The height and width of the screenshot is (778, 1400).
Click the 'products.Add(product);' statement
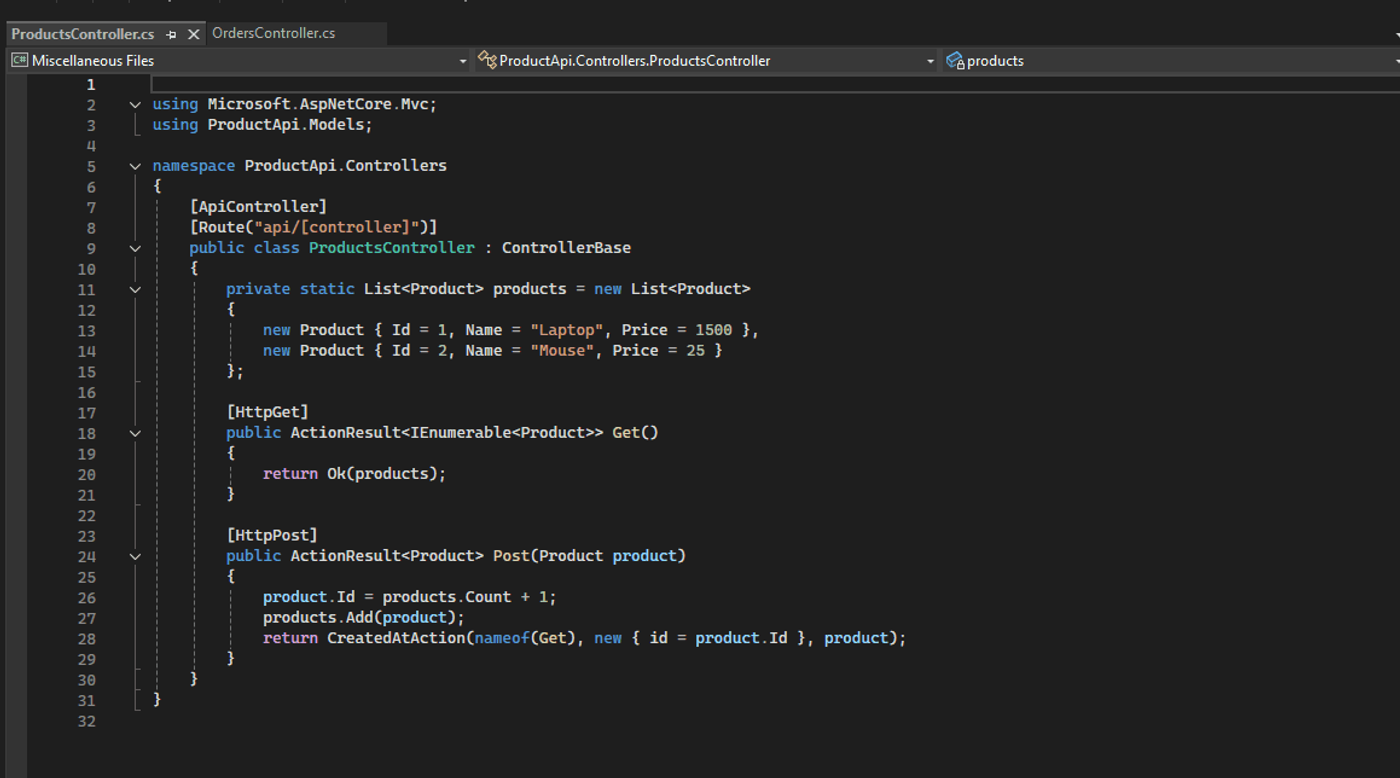tap(364, 617)
